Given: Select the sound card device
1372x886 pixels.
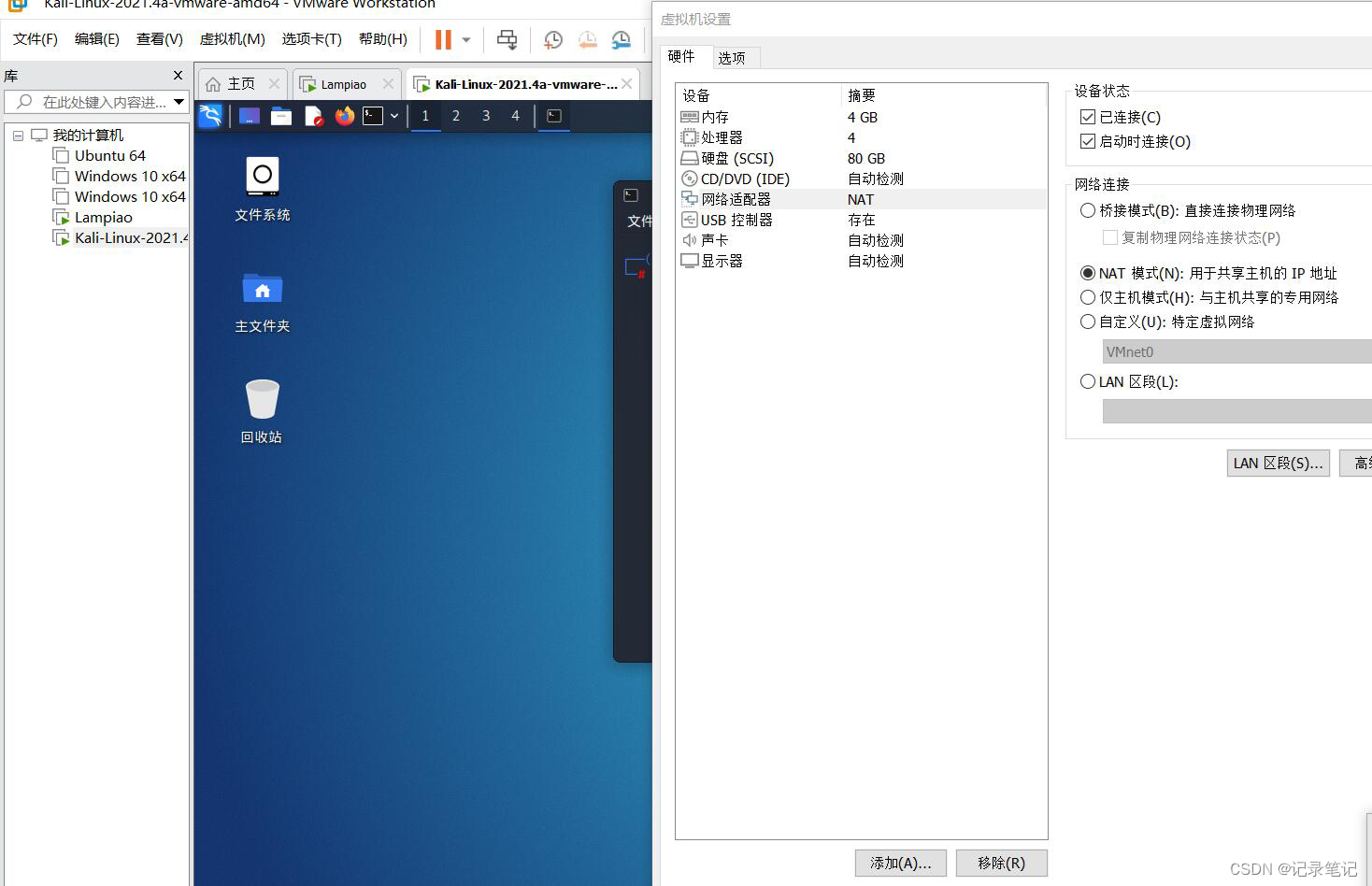Looking at the screenshot, I should coord(860,240).
